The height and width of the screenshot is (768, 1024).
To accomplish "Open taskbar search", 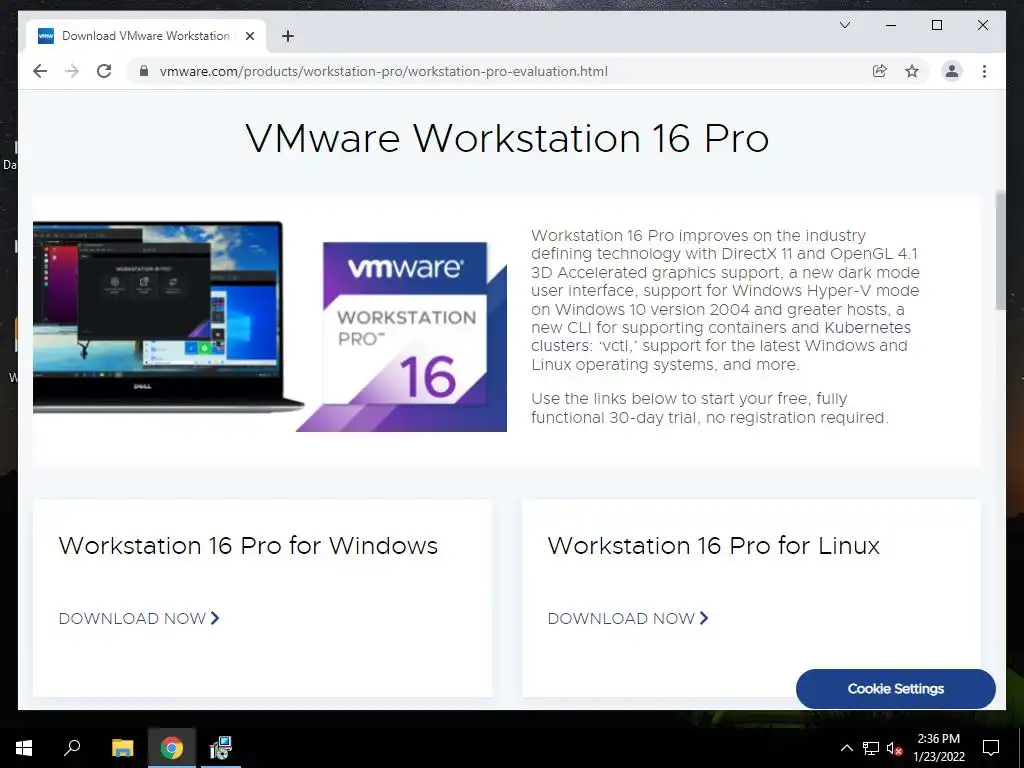I will (x=72, y=748).
